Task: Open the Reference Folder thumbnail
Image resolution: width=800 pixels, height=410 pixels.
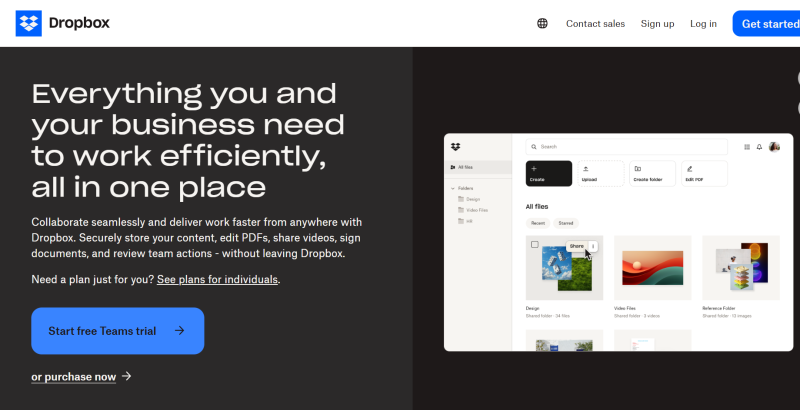Action: 741,268
